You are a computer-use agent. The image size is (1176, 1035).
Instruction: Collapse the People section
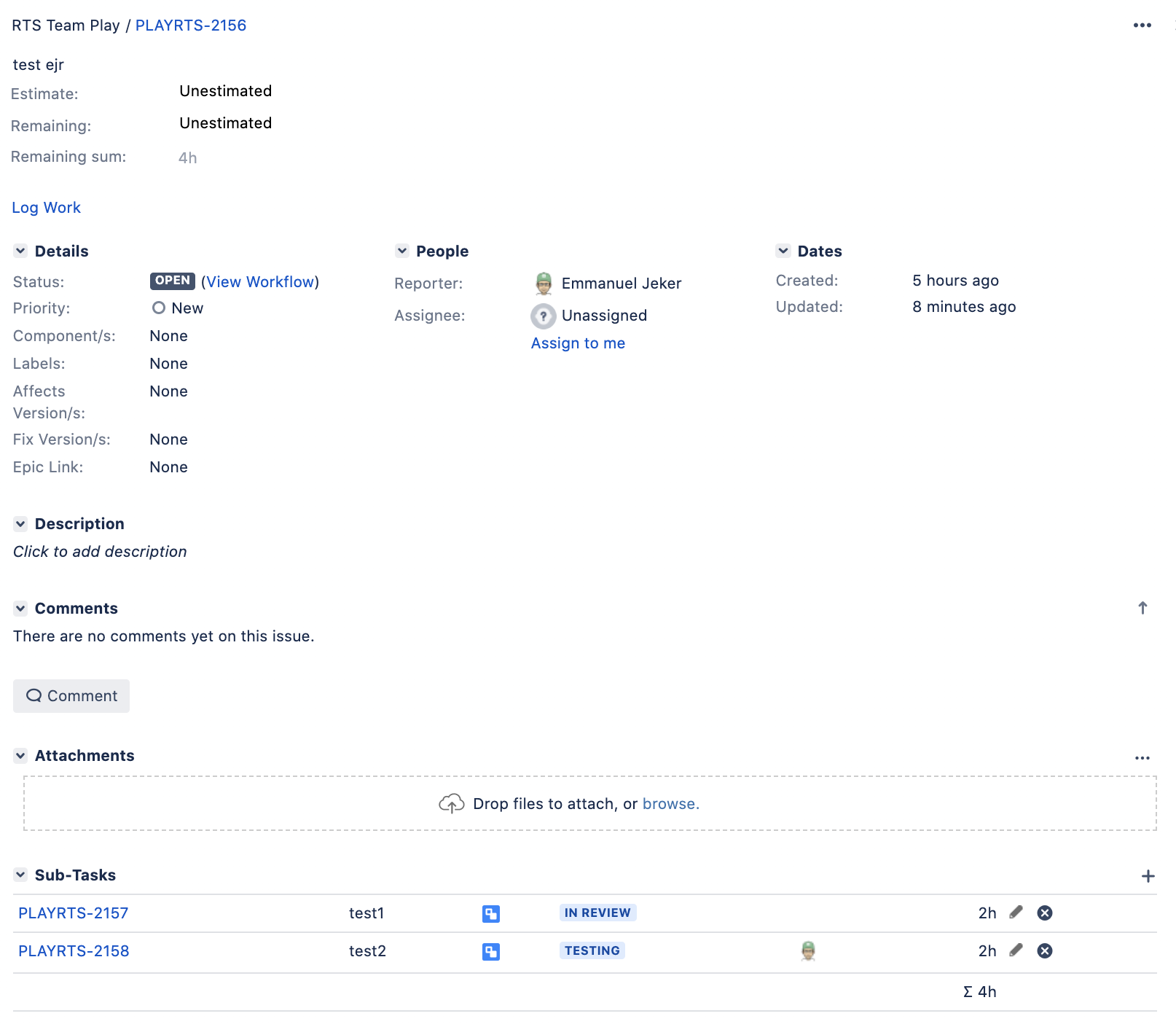point(402,251)
